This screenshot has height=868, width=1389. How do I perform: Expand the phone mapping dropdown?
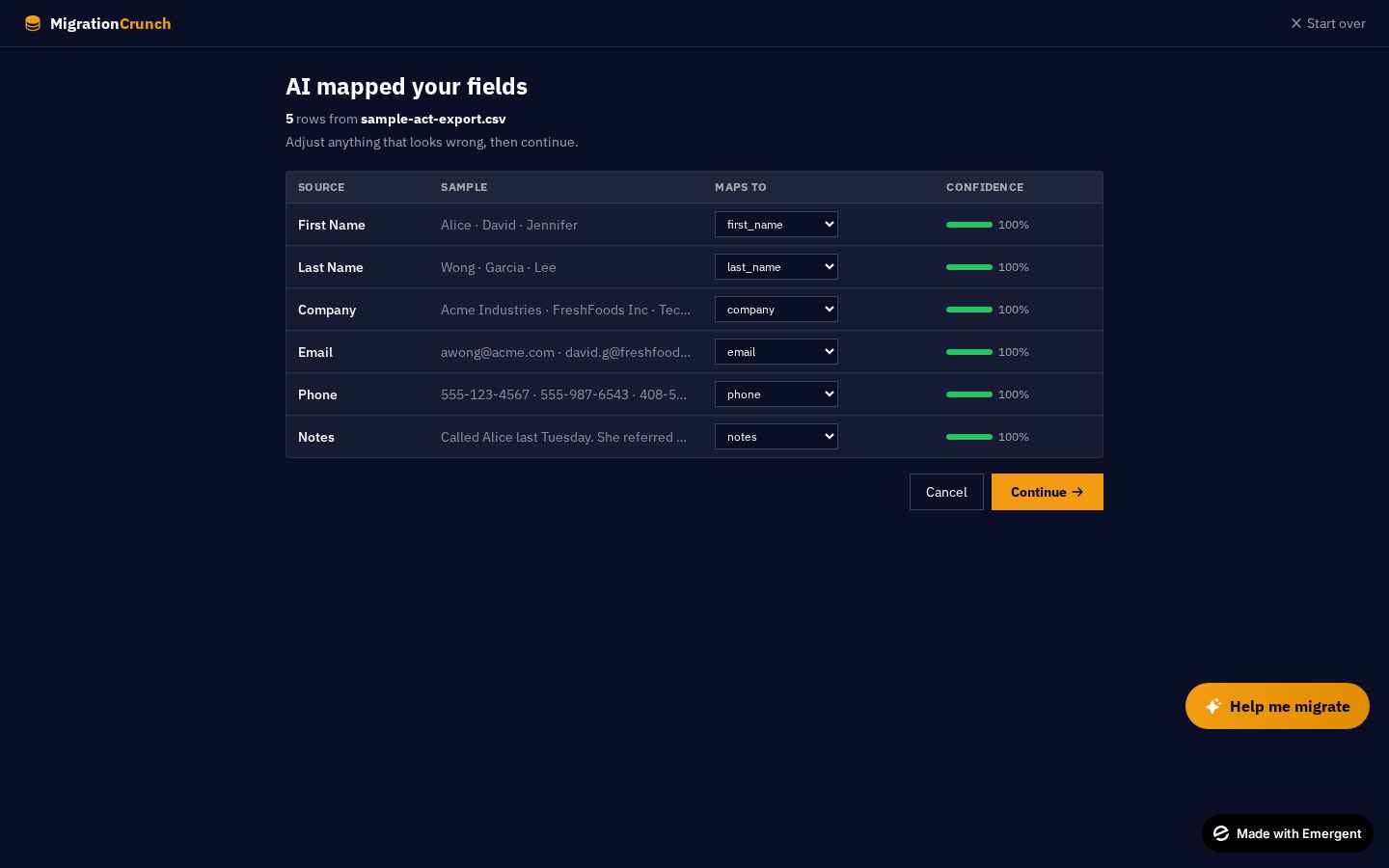pos(776,394)
